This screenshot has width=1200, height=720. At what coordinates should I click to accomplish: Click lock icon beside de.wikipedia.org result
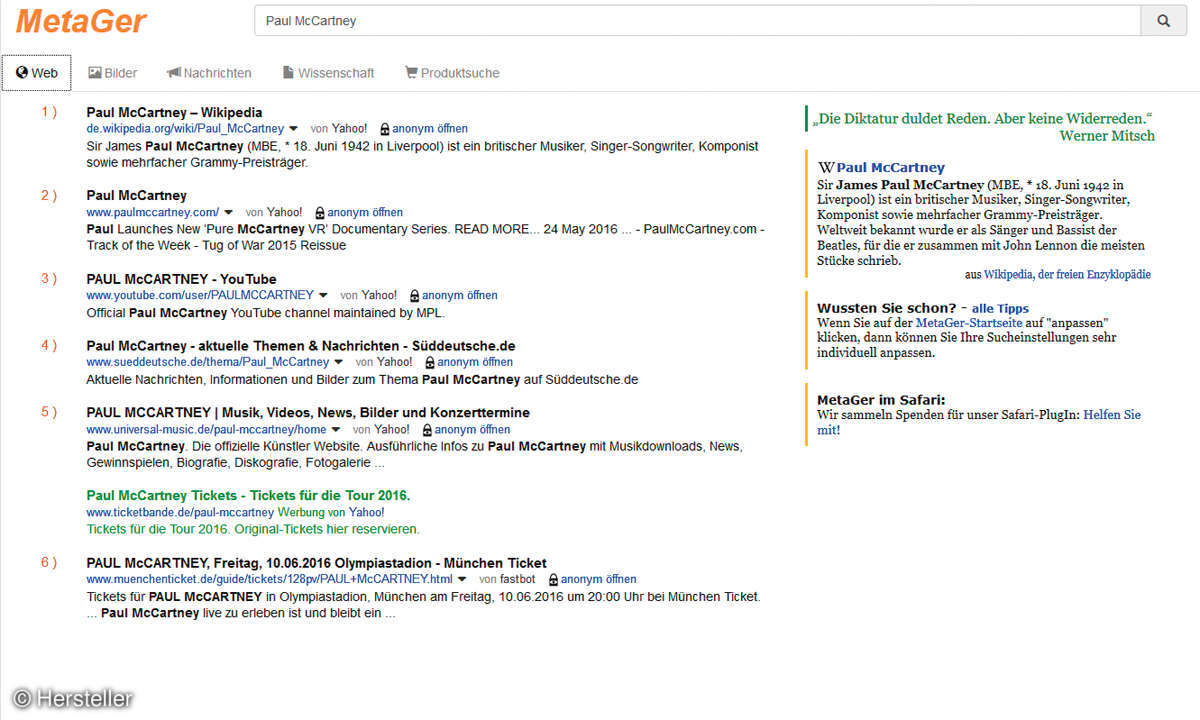coord(385,129)
